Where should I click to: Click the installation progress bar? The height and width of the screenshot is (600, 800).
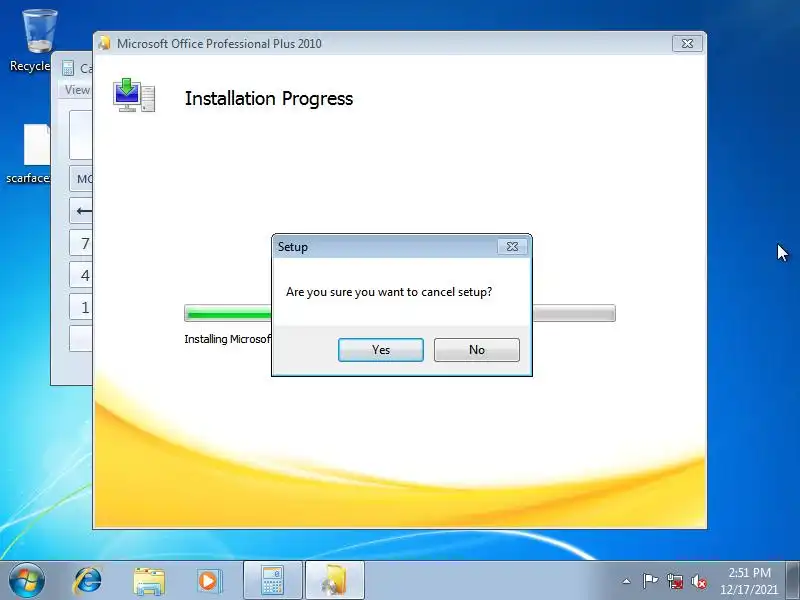pos(399,313)
